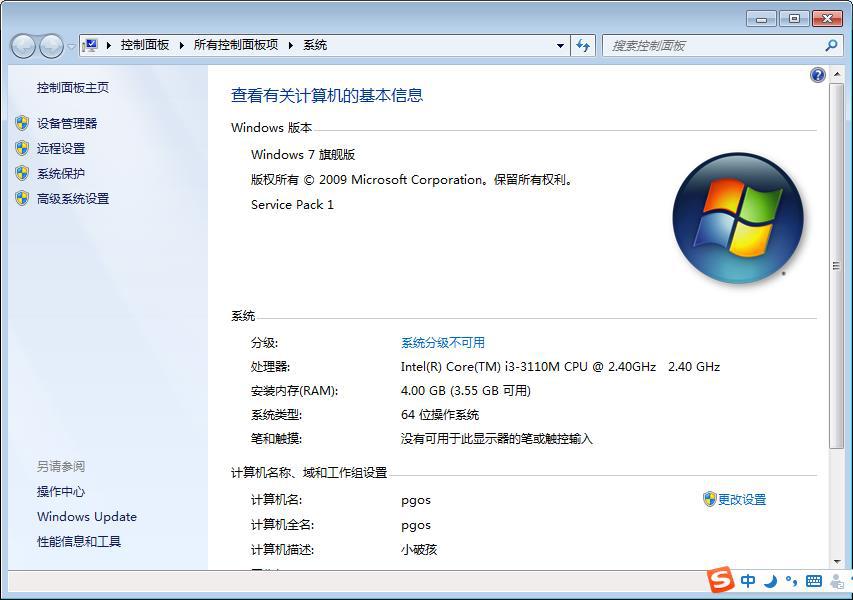
Task: Open address bar history dropdown
Action: [x=560, y=46]
